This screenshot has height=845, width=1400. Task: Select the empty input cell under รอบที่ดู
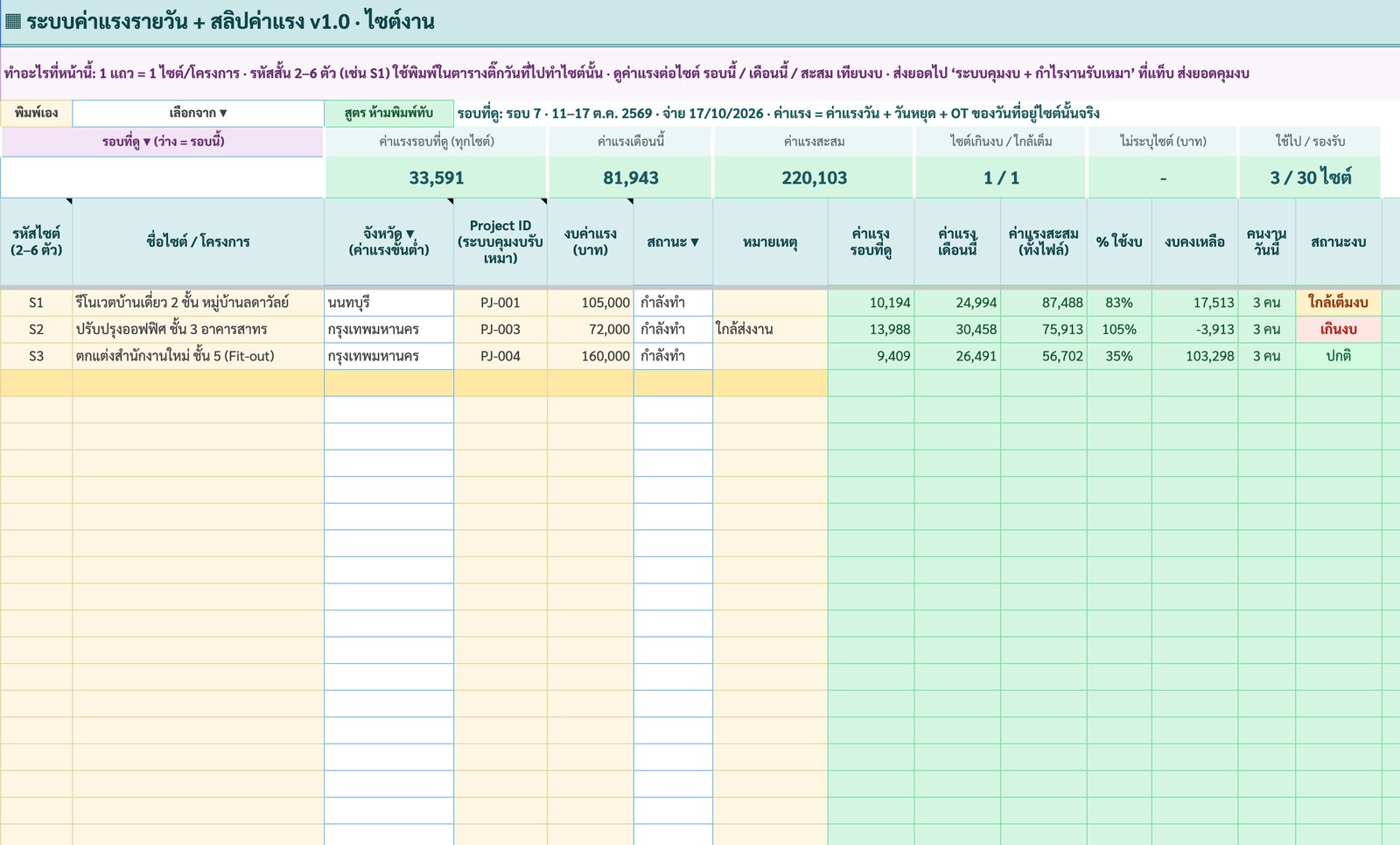(x=163, y=178)
